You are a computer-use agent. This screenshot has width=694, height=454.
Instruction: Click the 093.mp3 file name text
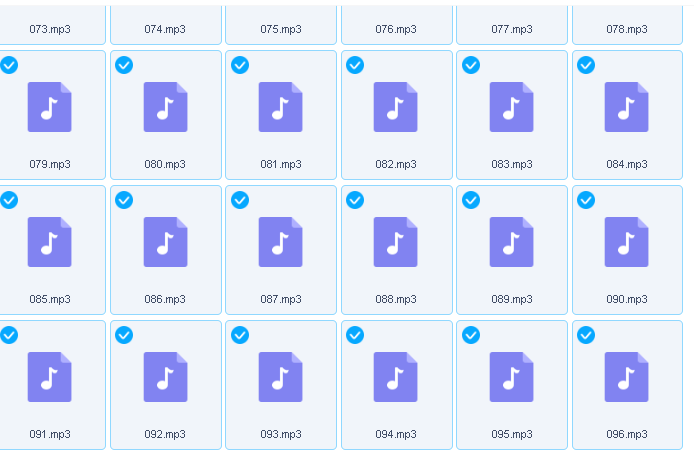click(x=281, y=434)
